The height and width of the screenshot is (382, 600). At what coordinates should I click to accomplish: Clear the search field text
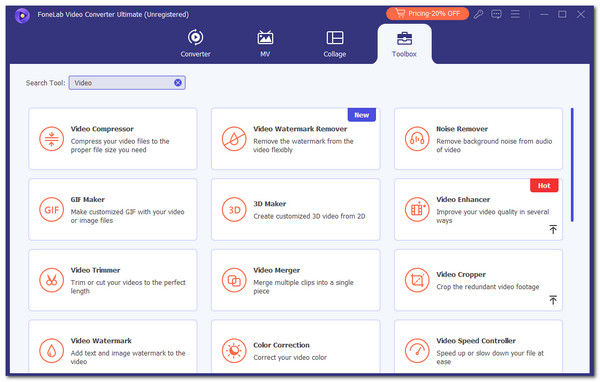click(x=178, y=83)
